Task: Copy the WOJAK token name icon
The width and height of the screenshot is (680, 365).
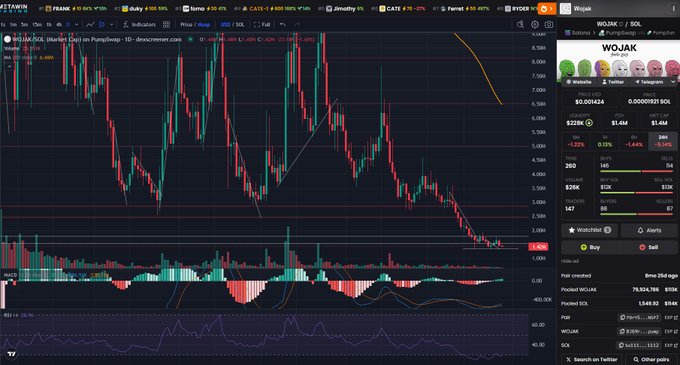Action: 621,24
